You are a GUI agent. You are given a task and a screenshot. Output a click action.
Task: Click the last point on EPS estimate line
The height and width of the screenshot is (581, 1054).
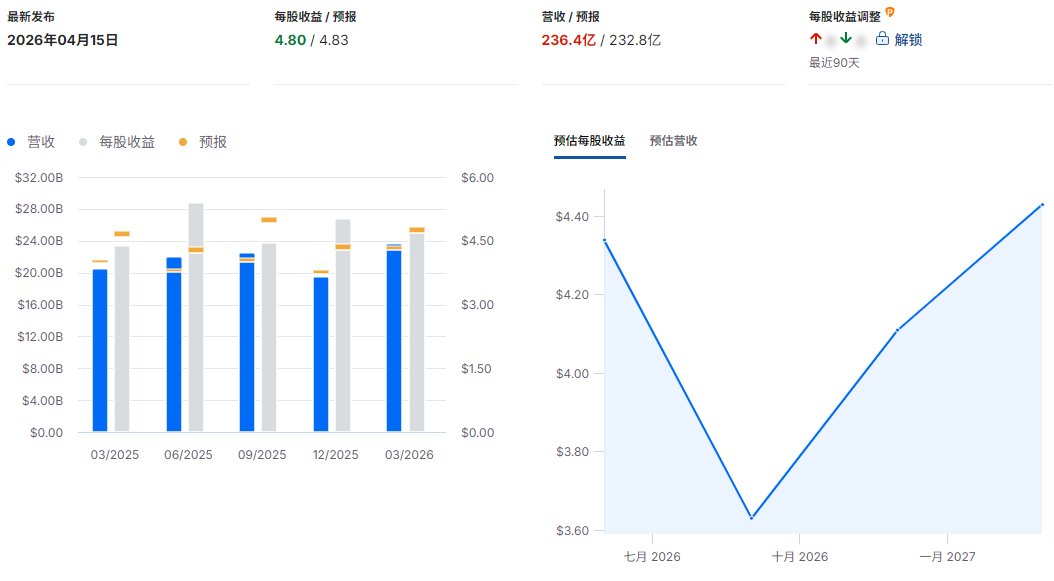(1043, 204)
